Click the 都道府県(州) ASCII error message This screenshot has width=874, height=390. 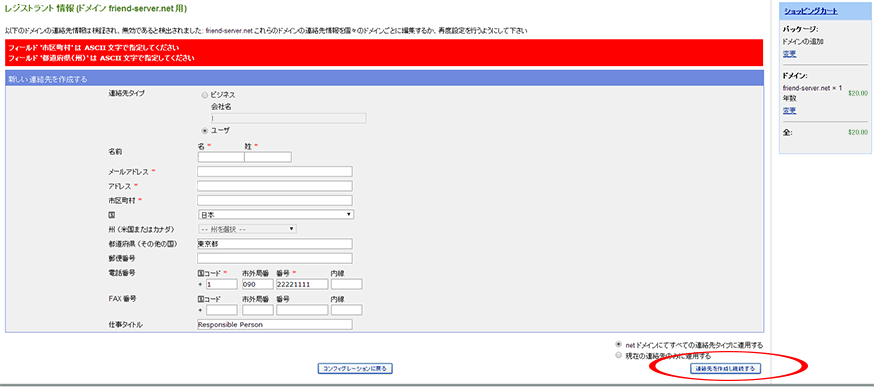coord(101,58)
